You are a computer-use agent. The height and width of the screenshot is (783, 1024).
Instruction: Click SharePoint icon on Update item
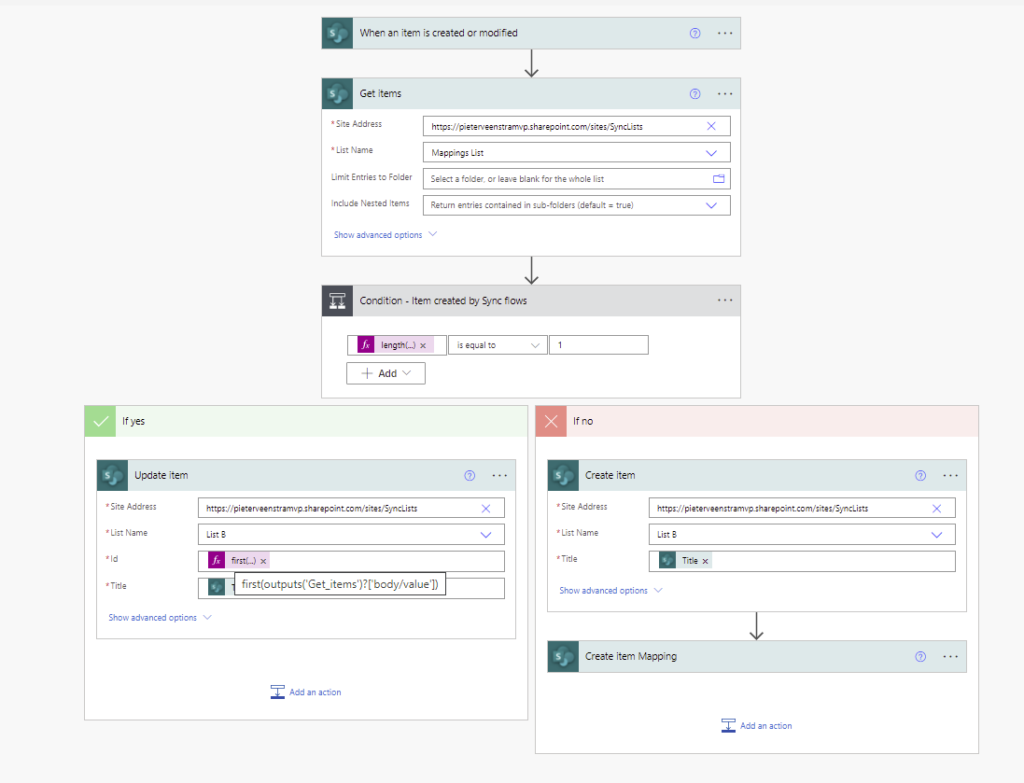[112, 475]
